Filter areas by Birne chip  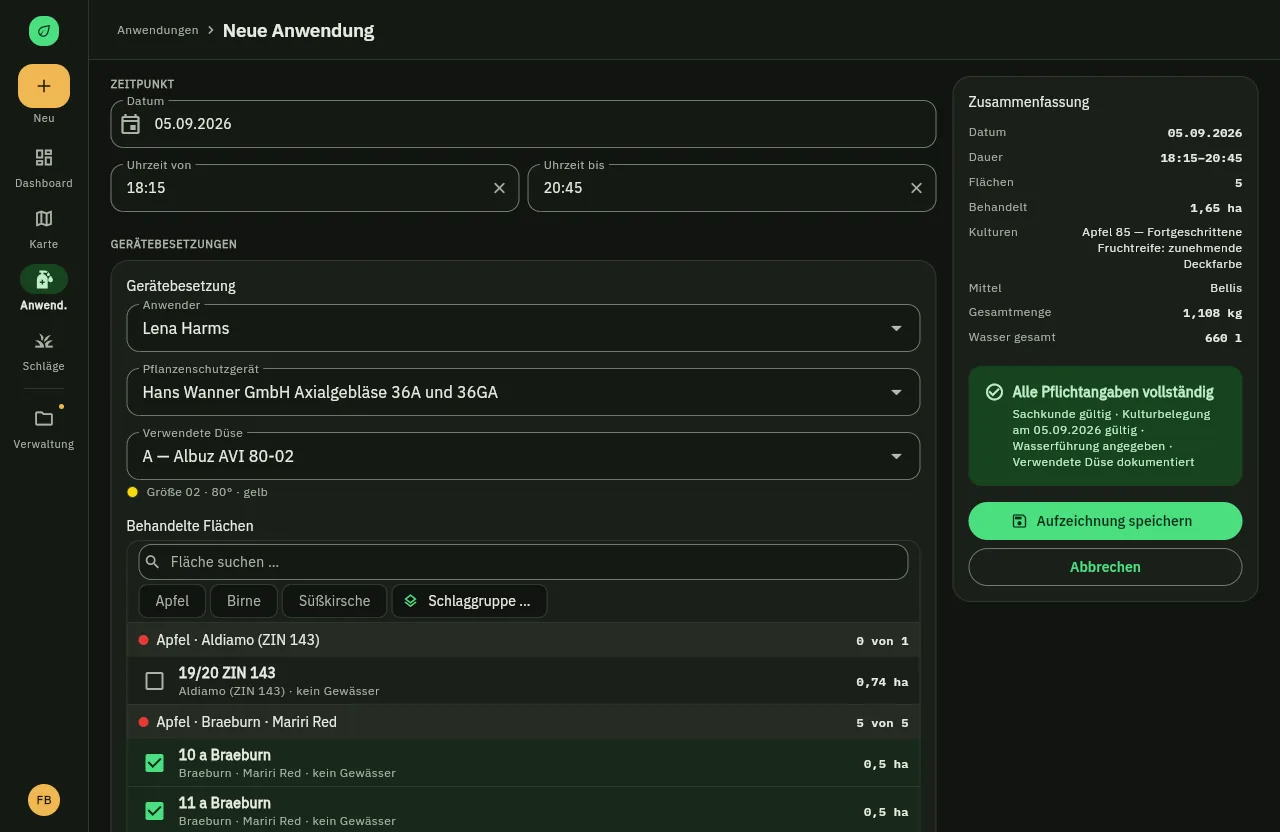[244, 601]
